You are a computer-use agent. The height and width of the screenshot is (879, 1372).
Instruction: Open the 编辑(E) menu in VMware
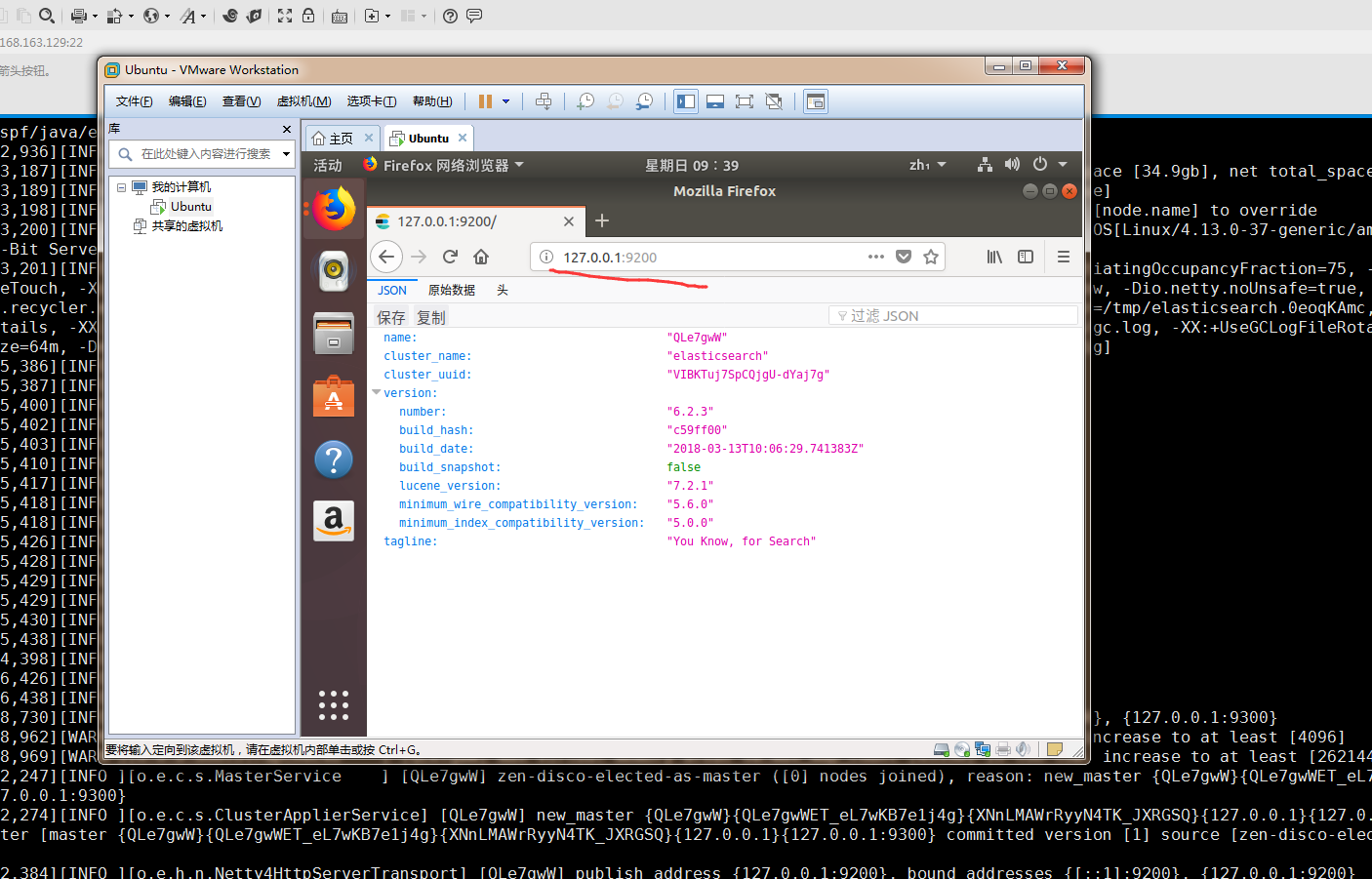coord(187,101)
